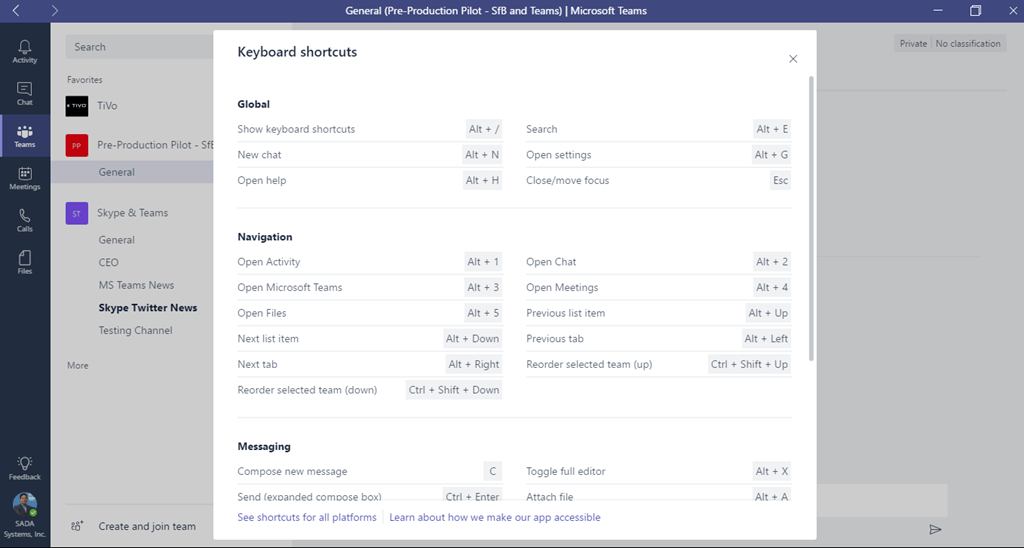The width and height of the screenshot is (1024, 548).
Task: Click the purple ST team avatar
Action: [76, 213]
